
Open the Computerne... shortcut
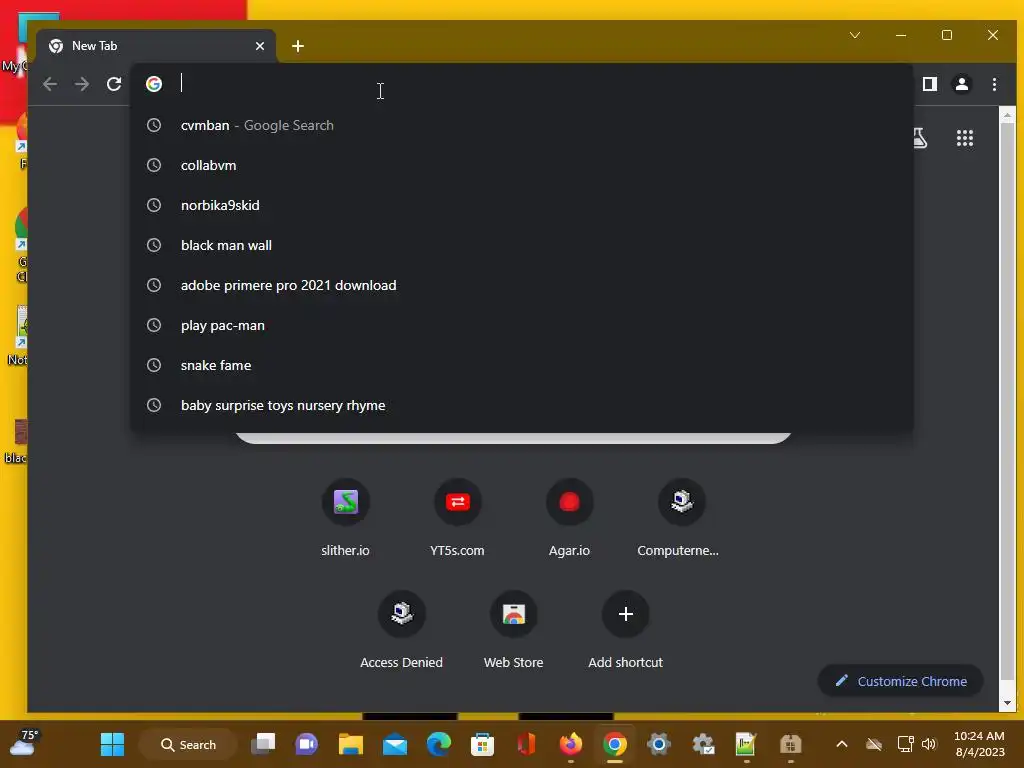[681, 516]
